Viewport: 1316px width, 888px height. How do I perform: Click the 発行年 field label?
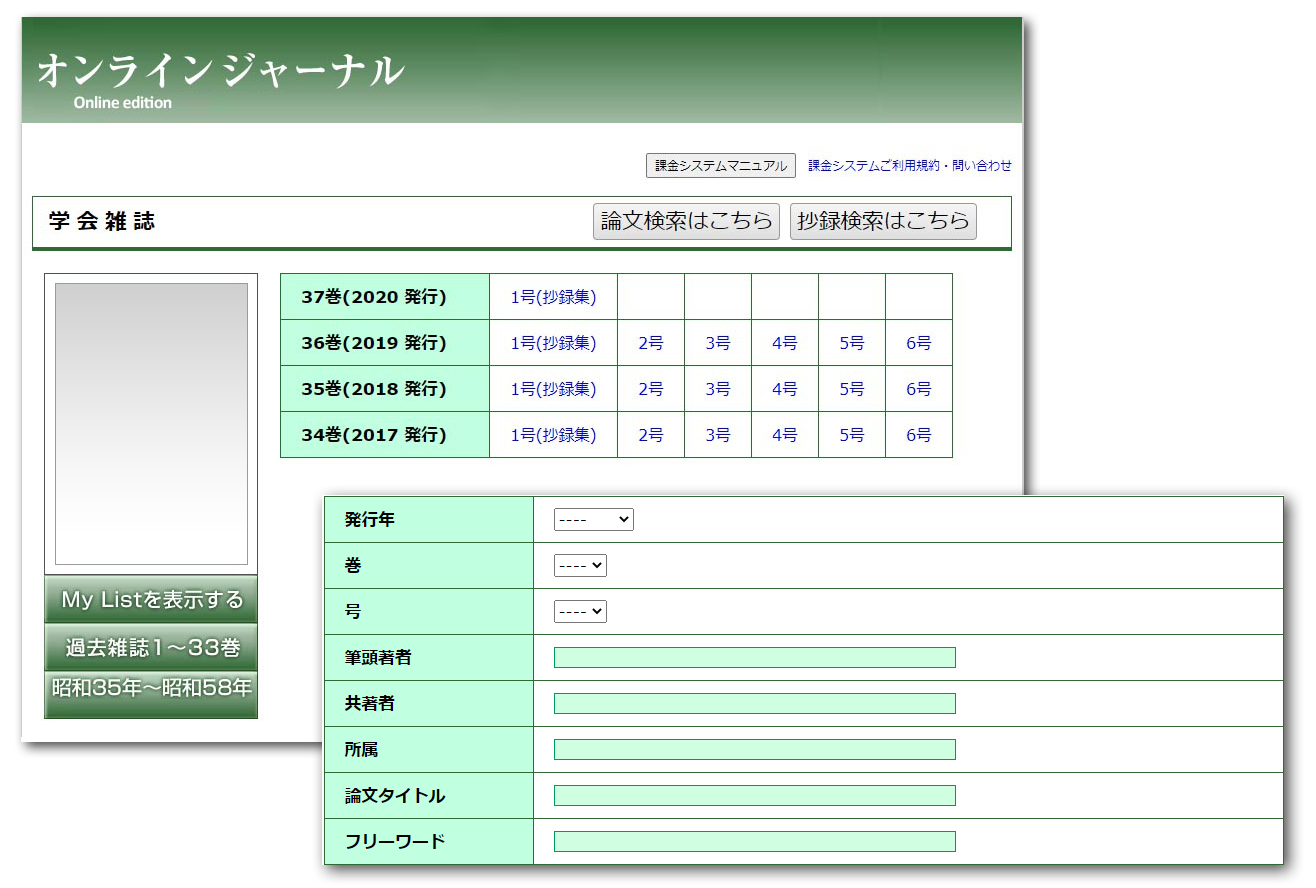click(x=370, y=520)
